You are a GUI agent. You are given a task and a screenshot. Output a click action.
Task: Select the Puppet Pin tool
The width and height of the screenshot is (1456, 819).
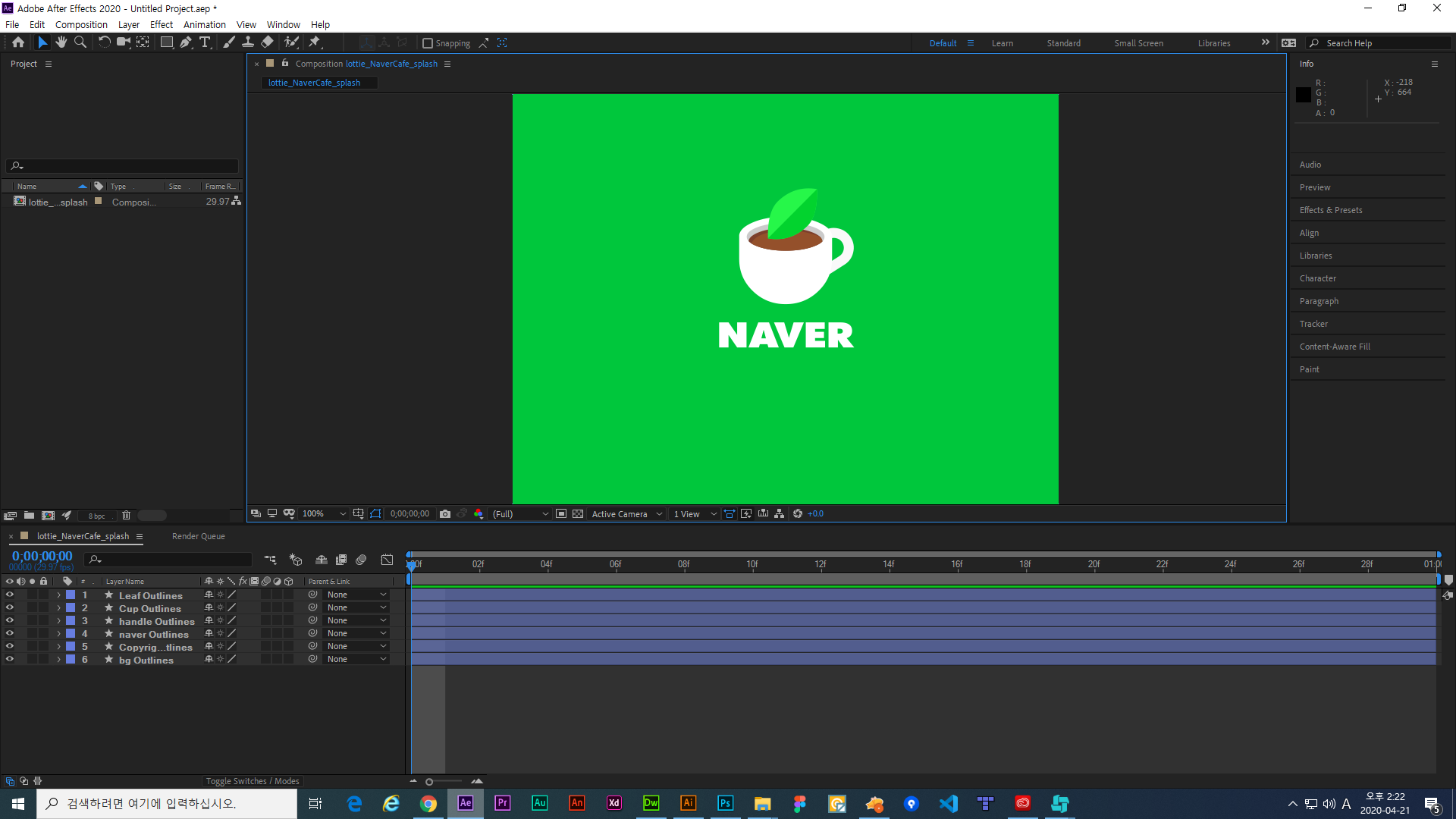(x=315, y=42)
